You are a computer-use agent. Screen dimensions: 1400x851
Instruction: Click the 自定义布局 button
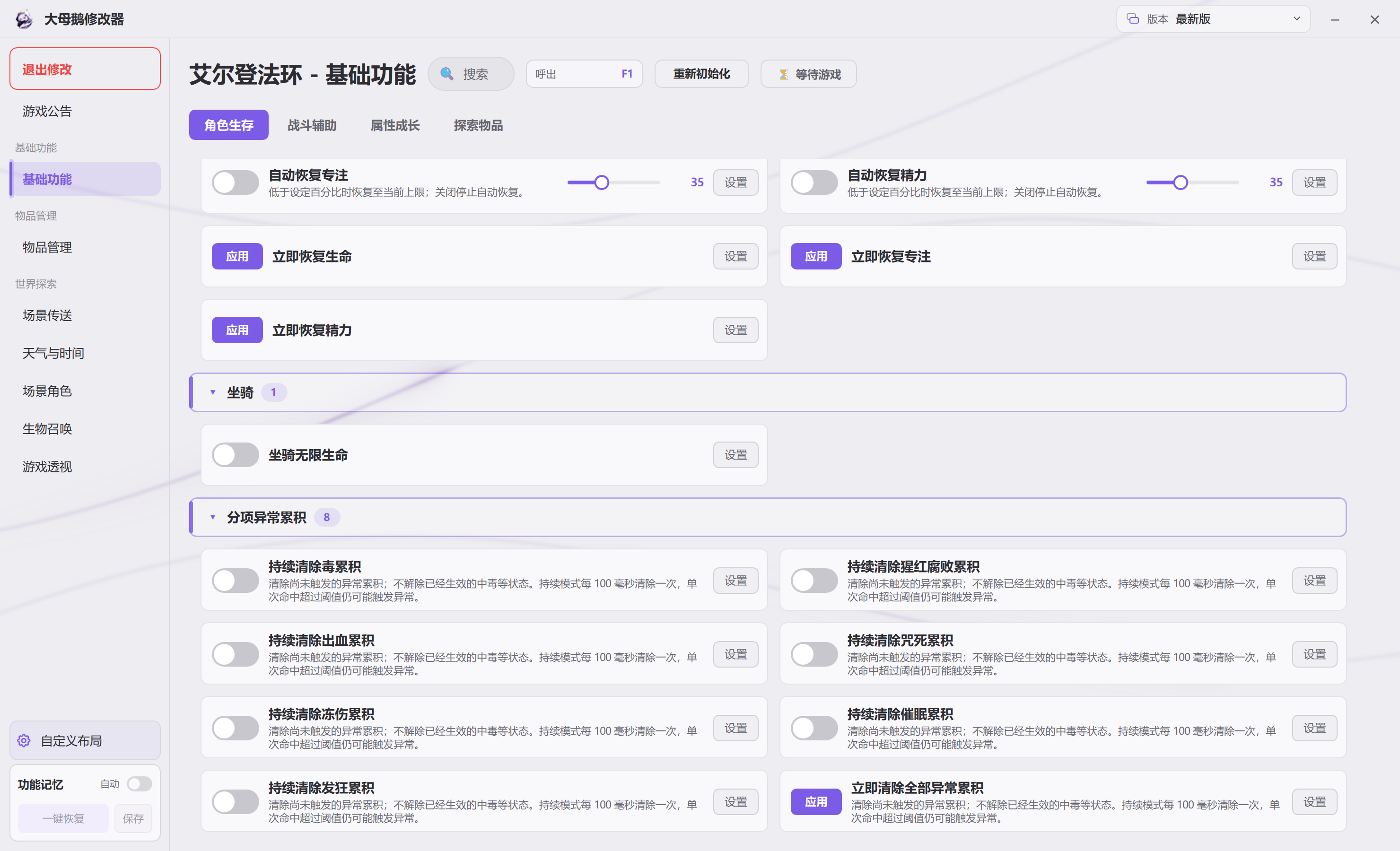coord(85,740)
